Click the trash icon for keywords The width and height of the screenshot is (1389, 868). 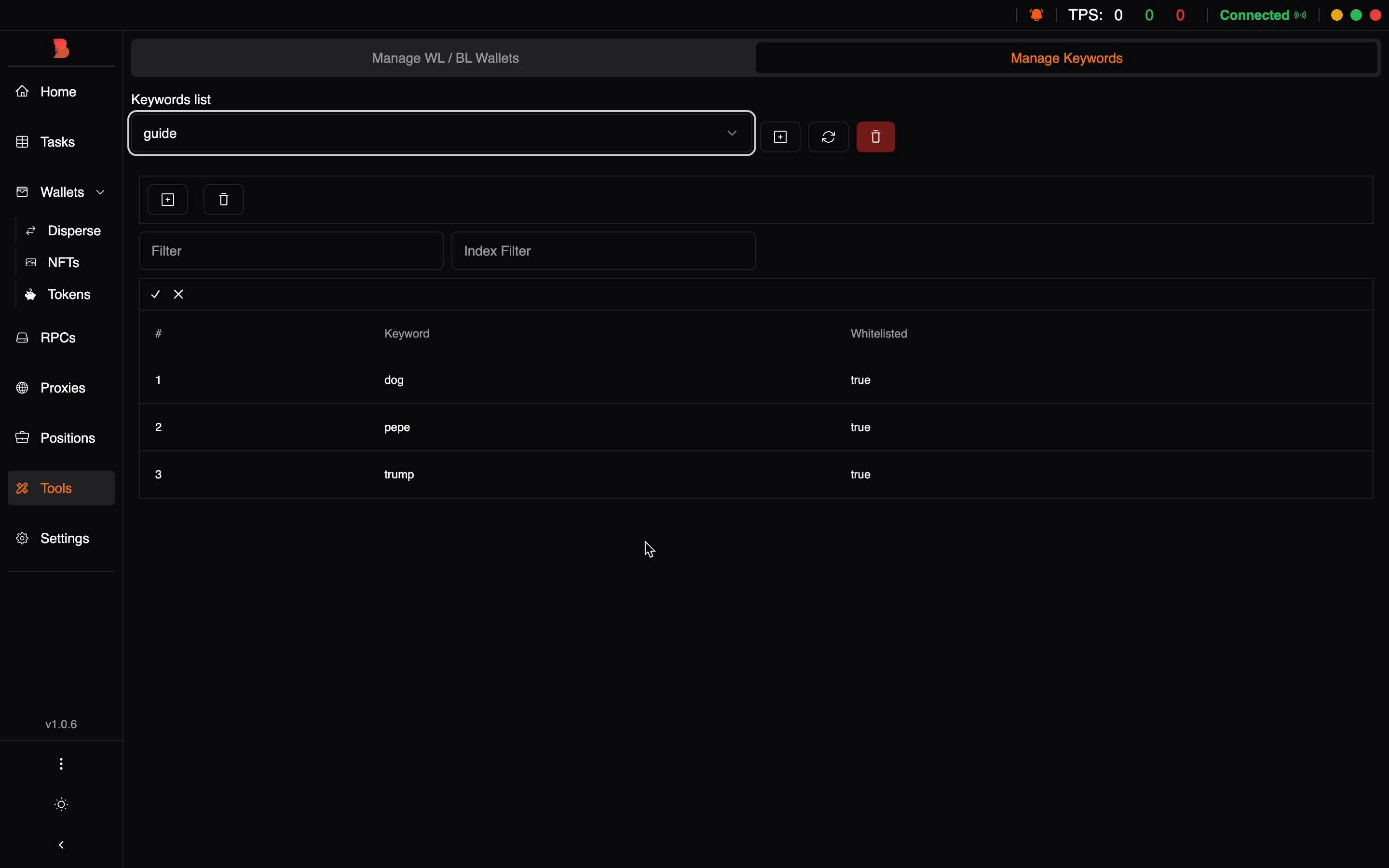click(x=224, y=200)
